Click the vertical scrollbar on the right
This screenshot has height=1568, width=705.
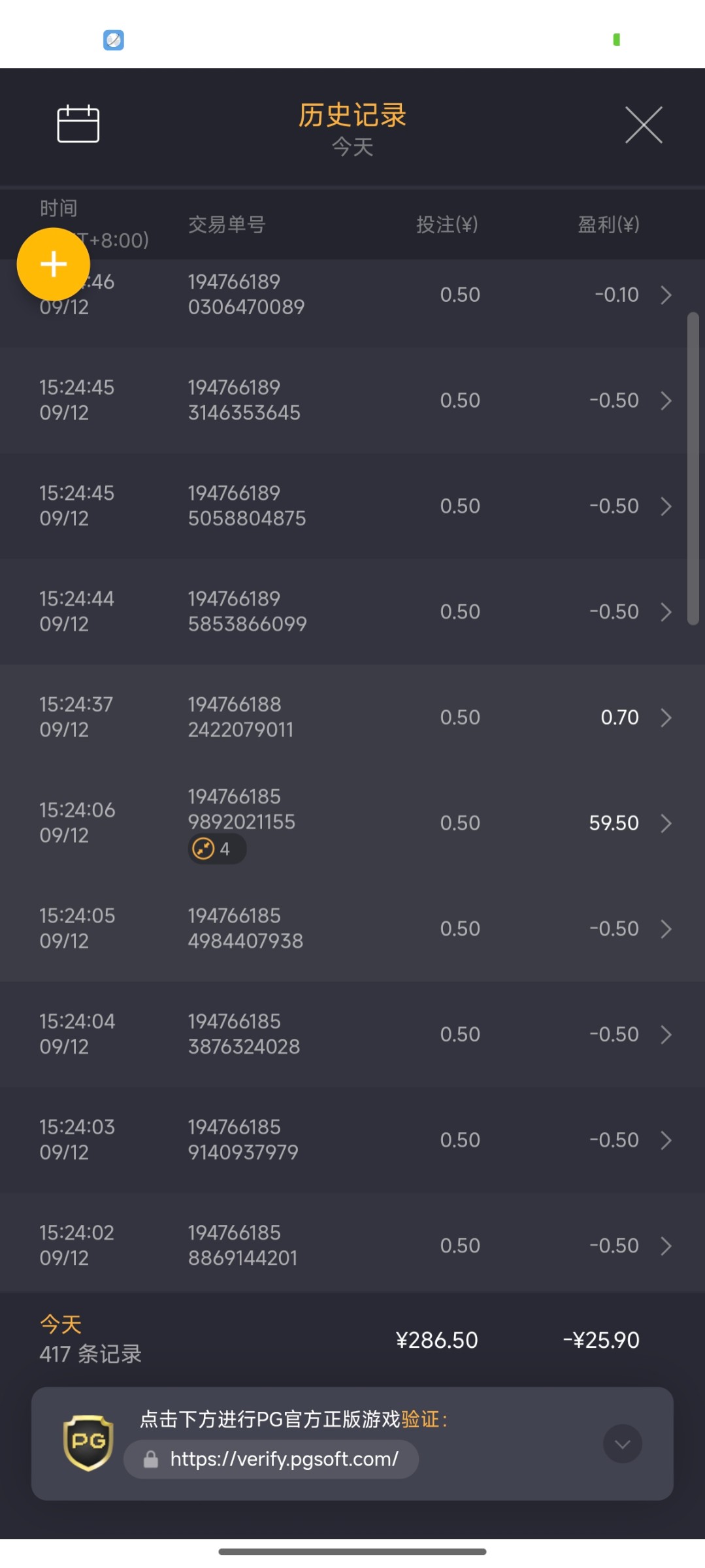click(x=693, y=468)
